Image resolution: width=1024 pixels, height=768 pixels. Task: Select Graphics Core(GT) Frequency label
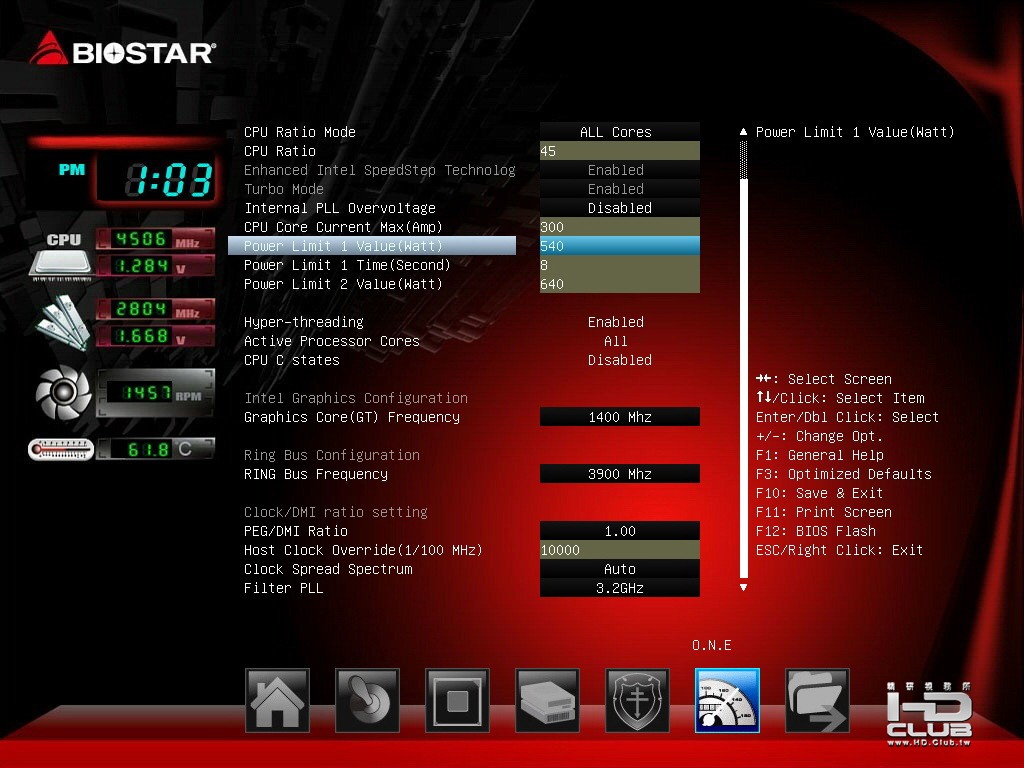tap(351, 417)
